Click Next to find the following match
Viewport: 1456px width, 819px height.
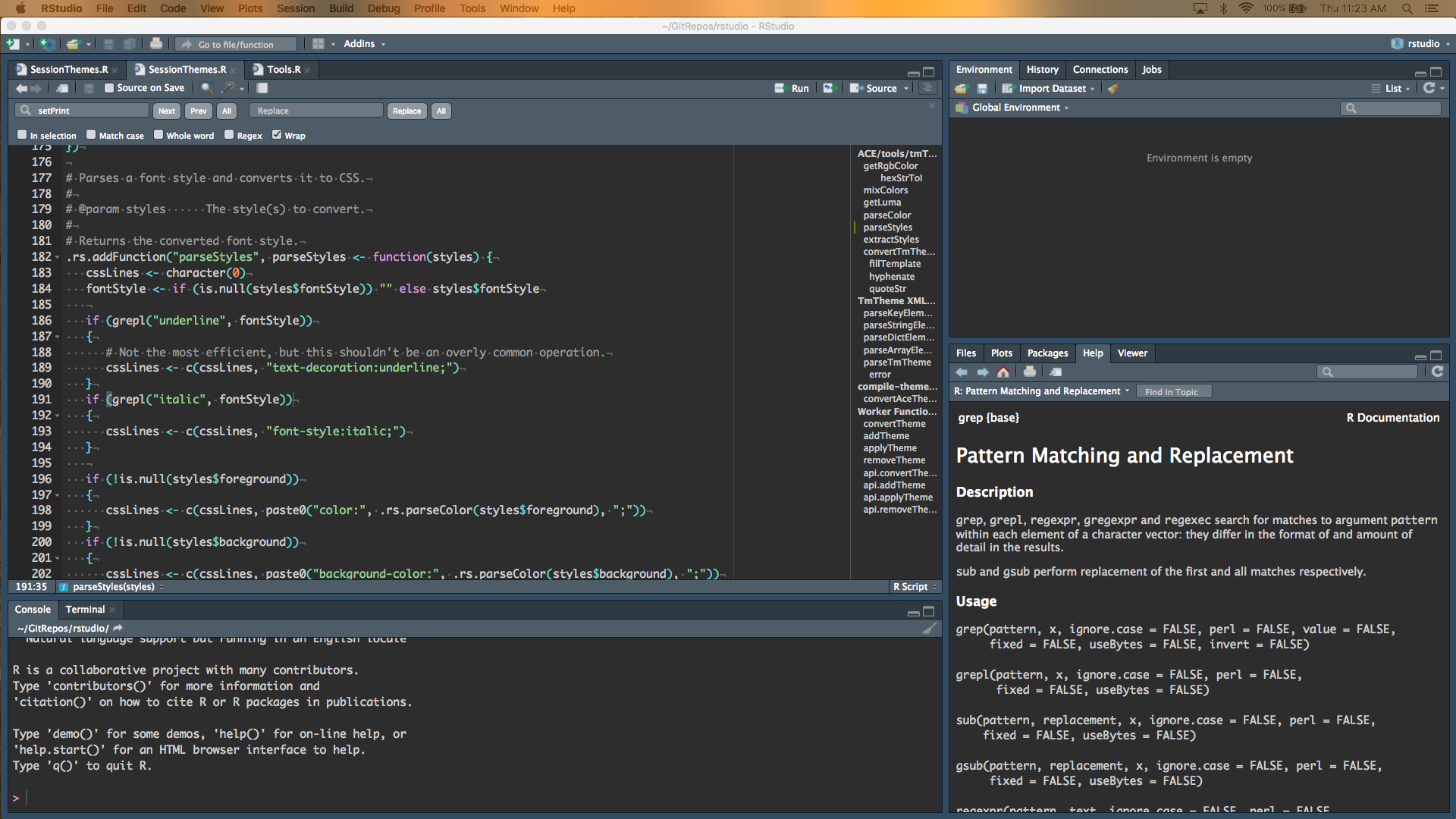point(166,111)
